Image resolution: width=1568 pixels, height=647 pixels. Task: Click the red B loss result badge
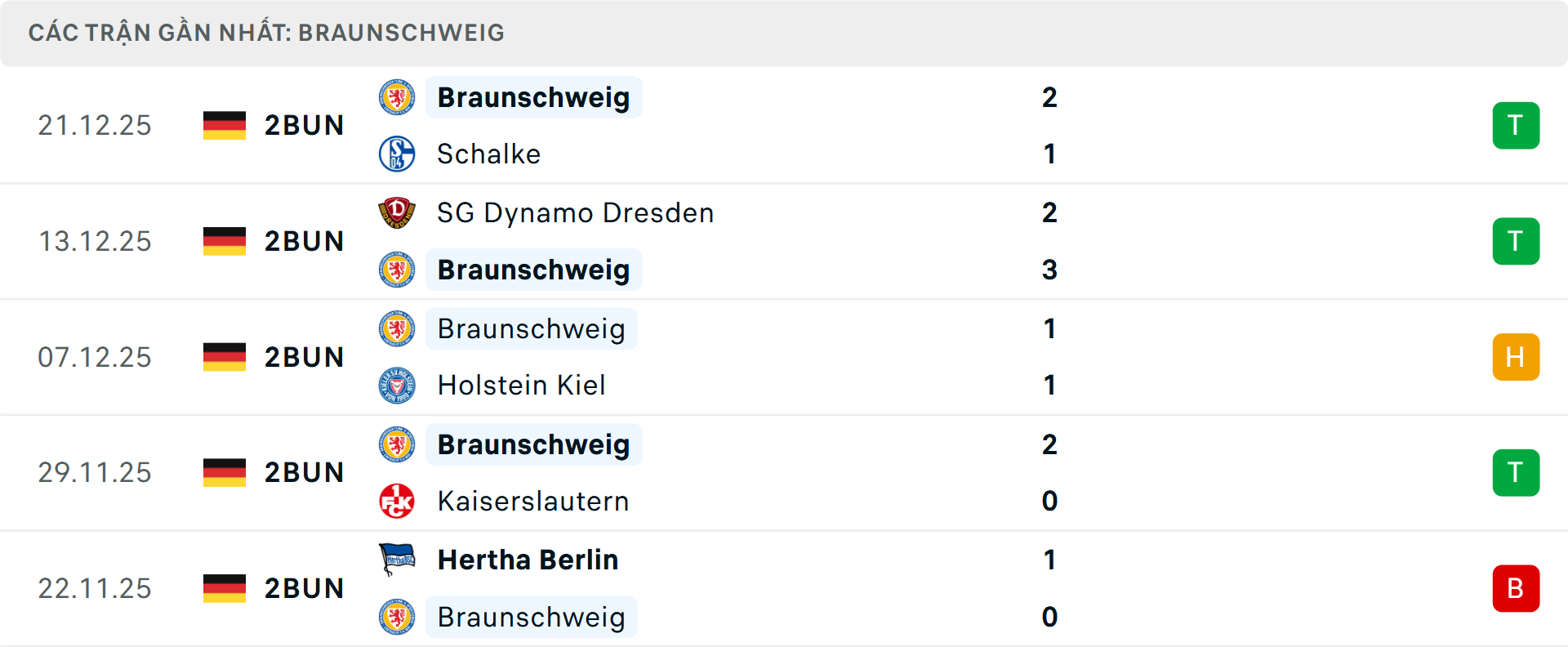click(x=1516, y=588)
